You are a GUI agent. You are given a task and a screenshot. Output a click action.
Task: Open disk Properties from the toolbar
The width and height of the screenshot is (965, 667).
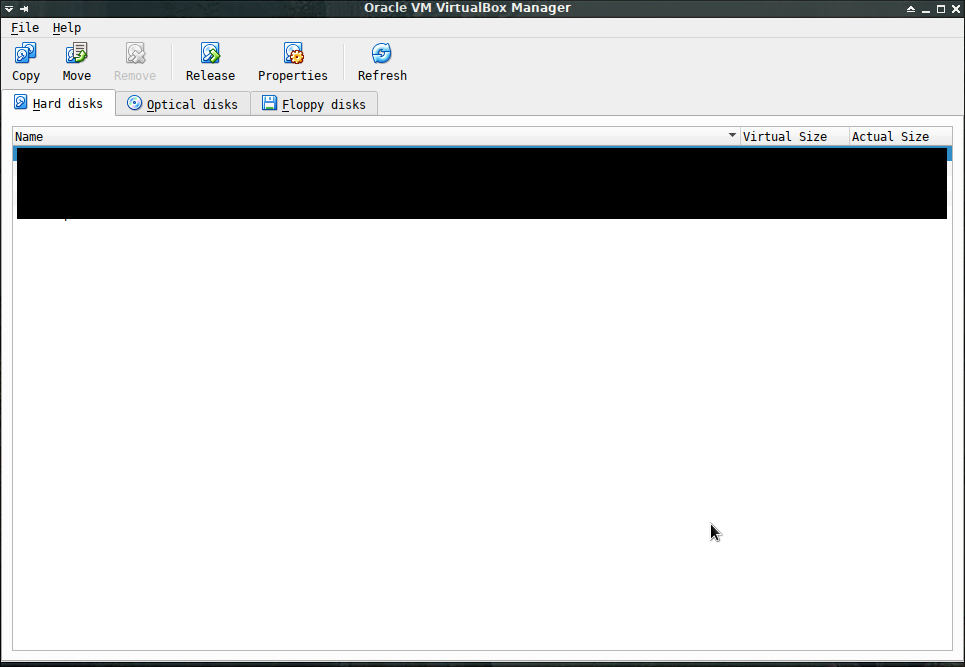coord(292,62)
